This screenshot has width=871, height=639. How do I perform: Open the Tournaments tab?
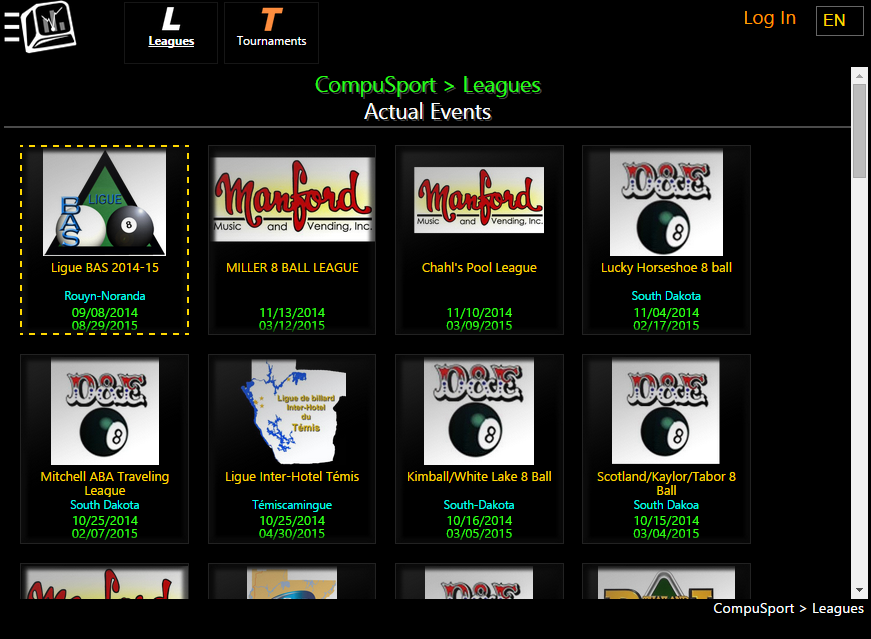click(x=271, y=33)
